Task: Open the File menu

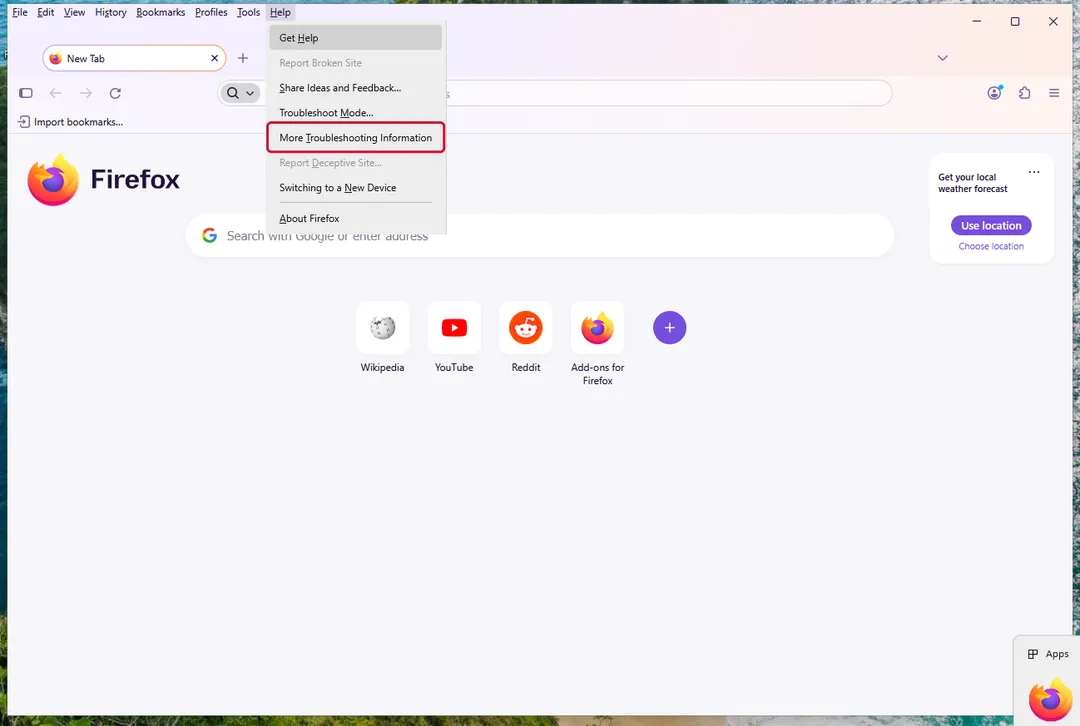Action: (x=20, y=12)
